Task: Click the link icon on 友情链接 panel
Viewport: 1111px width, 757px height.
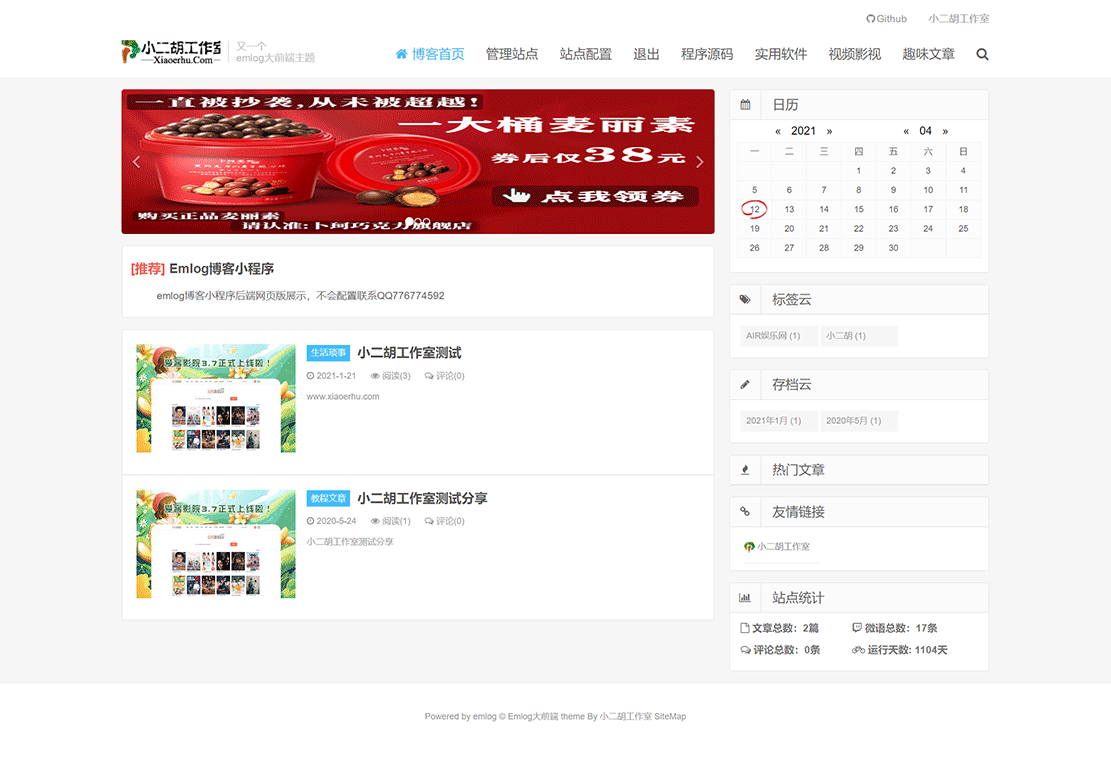Action: click(745, 511)
